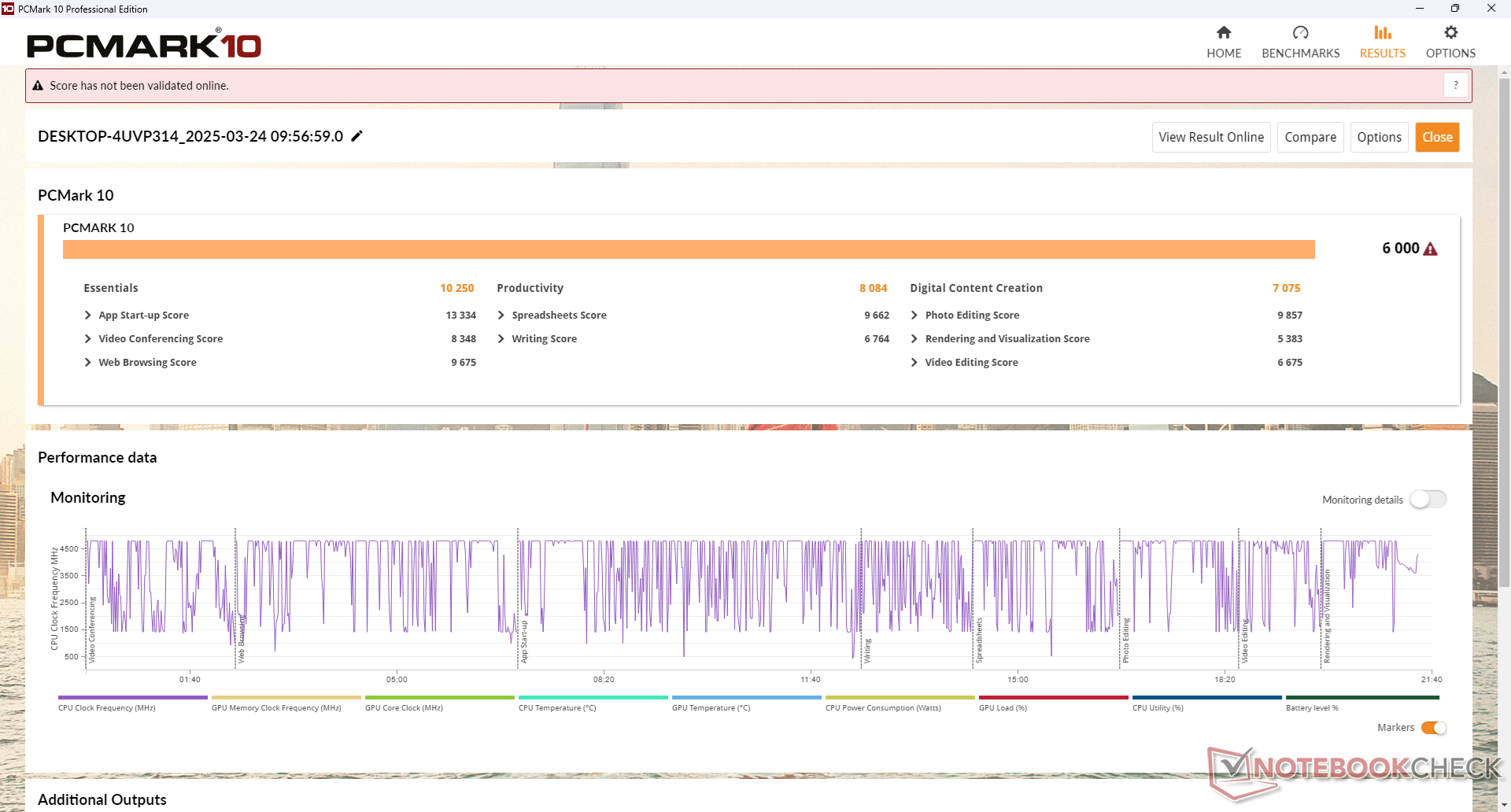Image resolution: width=1511 pixels, height=812 pixels.
Task: Click the warning triangle next to 6 000 score
Action: tap(1431, 249)
